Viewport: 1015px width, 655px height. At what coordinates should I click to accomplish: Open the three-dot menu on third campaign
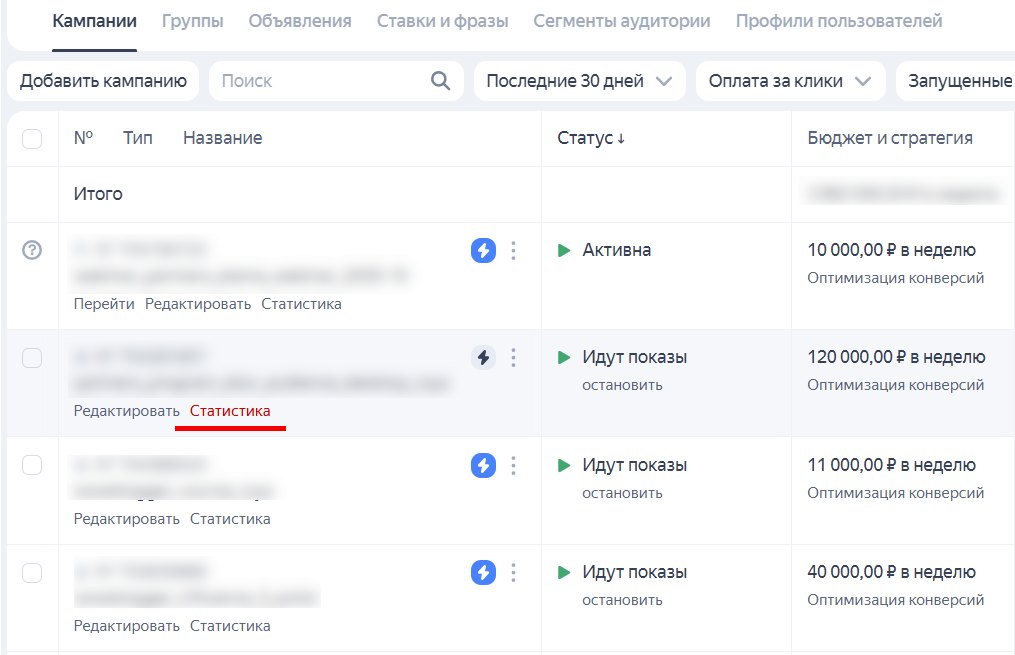click(513, 465)
